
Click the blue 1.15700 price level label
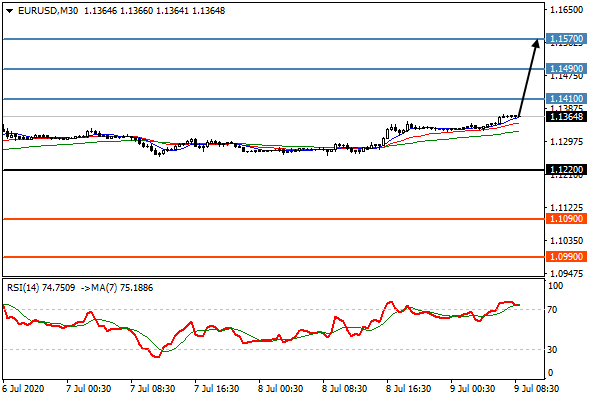(x=566, y=39)
